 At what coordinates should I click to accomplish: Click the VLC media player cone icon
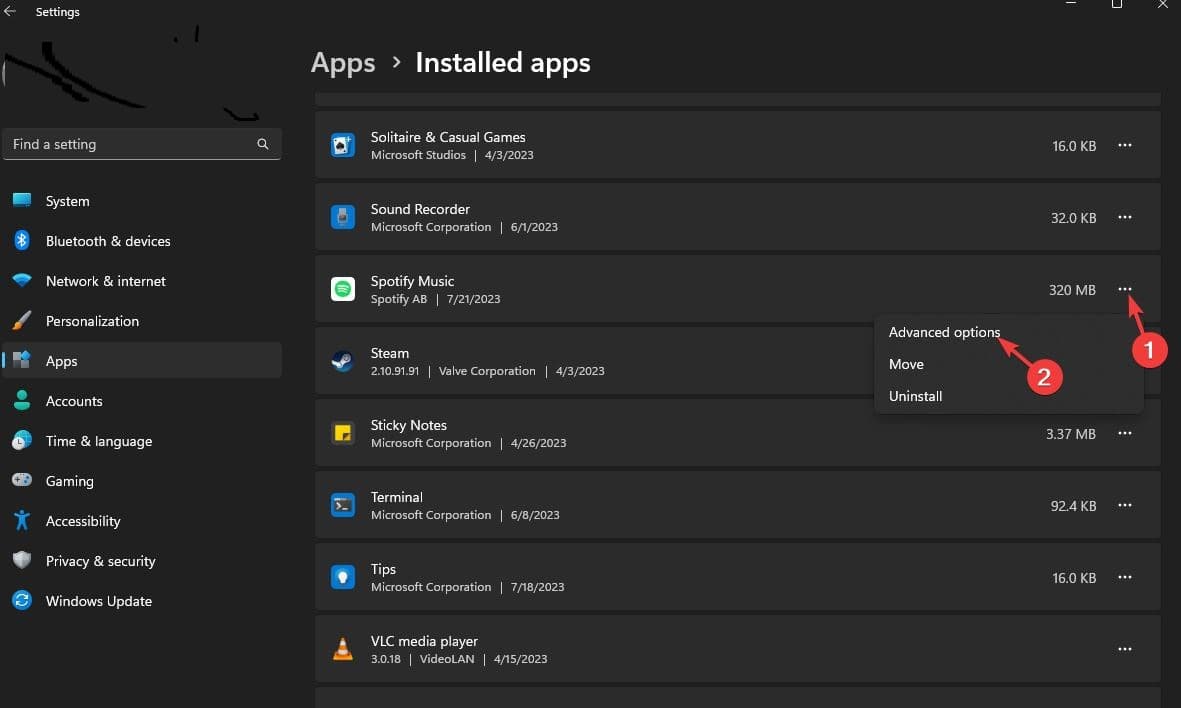343,648
